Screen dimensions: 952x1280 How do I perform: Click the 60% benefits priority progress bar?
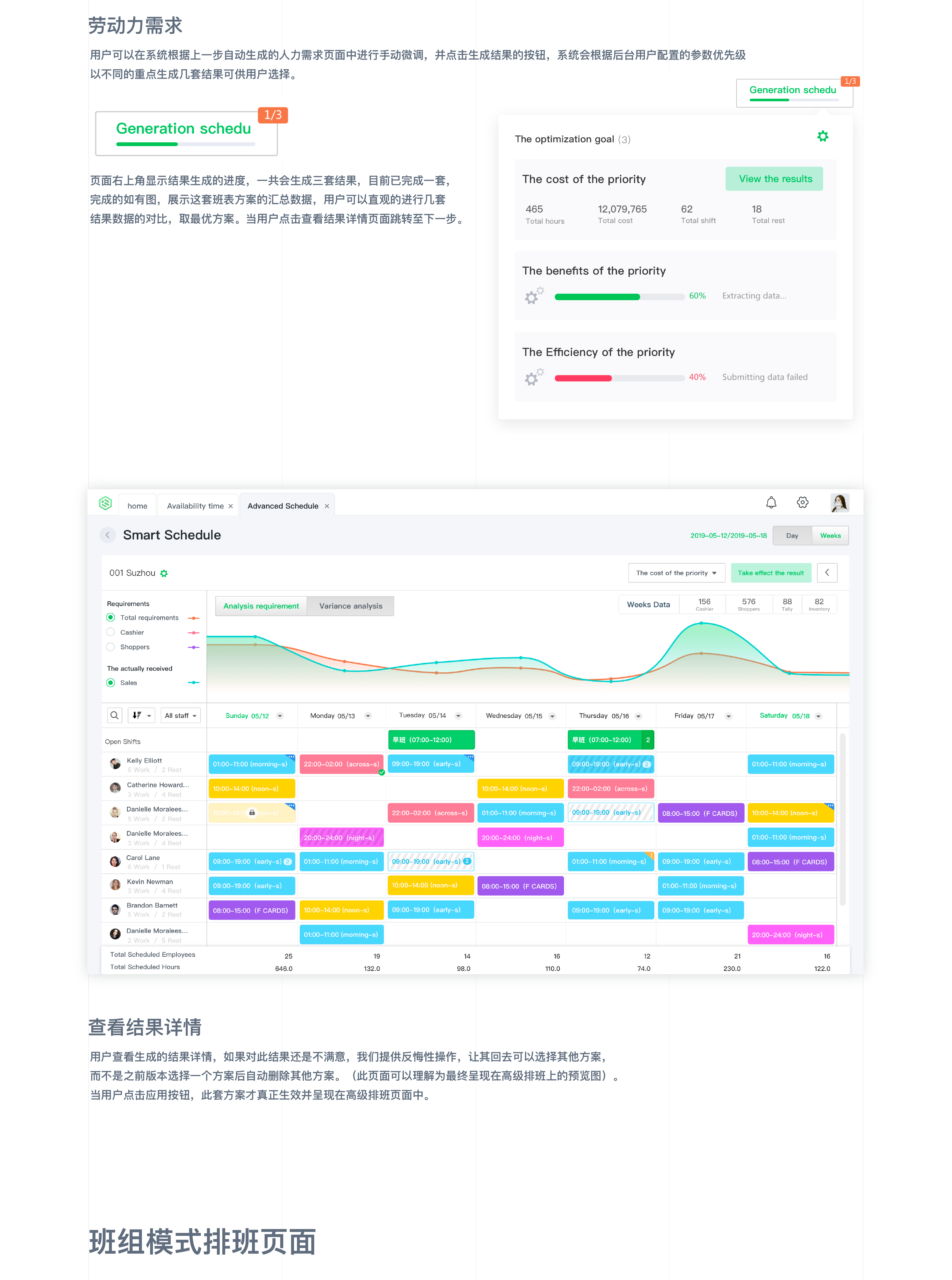618,297
